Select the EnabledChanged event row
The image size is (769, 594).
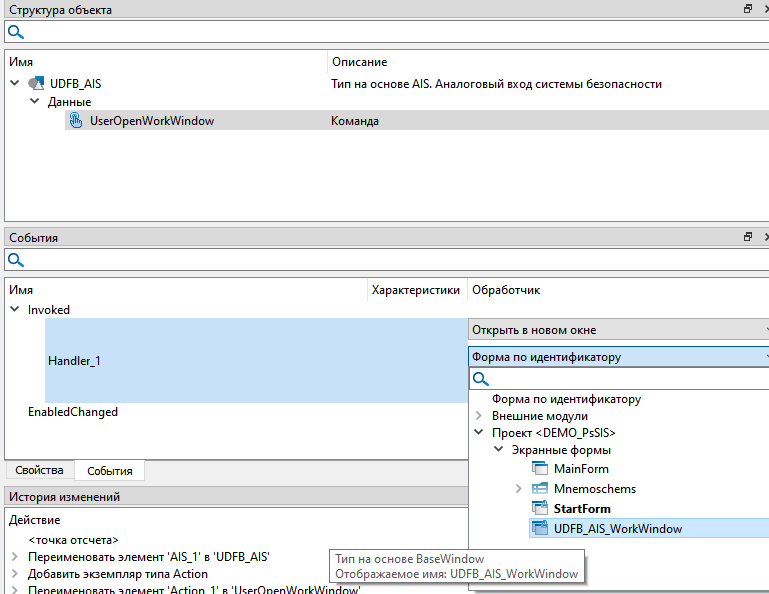click(73, 412)
